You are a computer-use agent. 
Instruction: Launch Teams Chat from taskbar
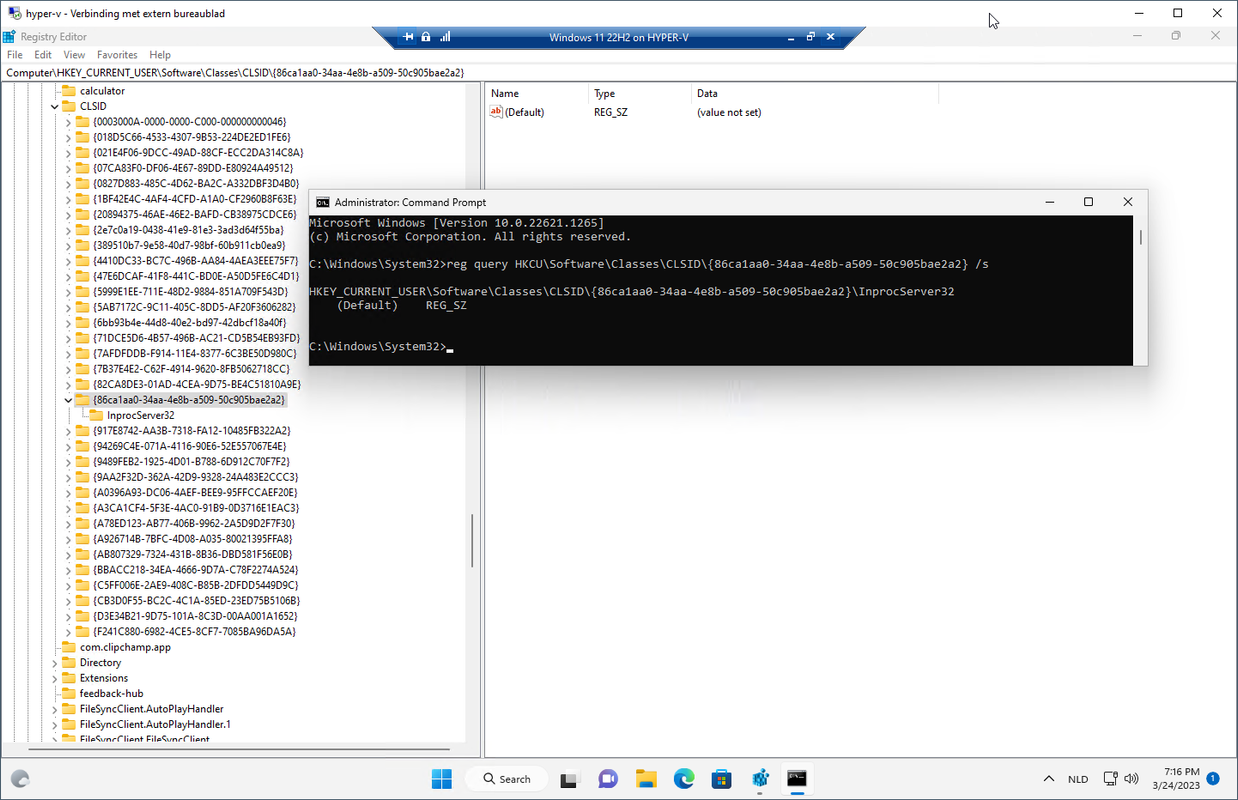[x=607, y=779]
